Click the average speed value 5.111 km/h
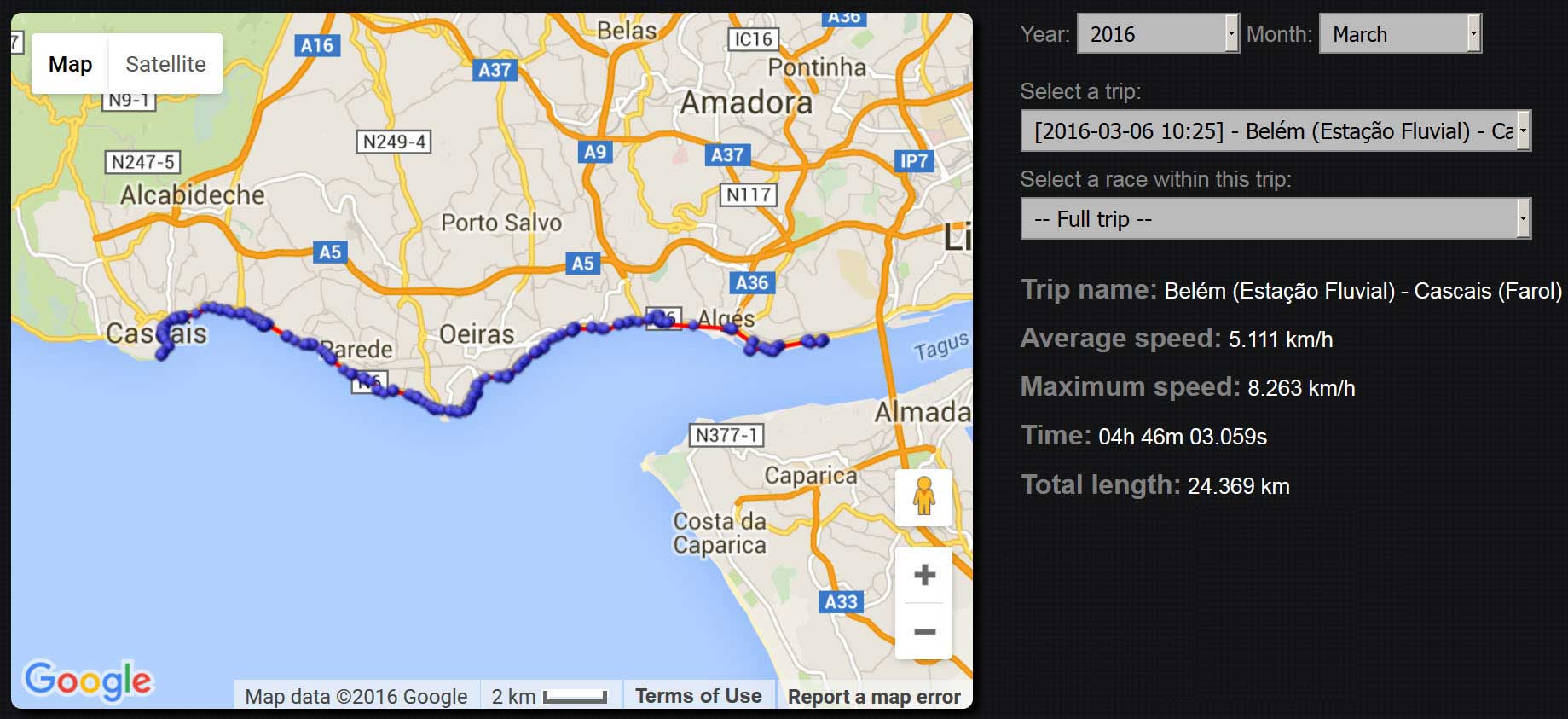 click(1281, 339)
